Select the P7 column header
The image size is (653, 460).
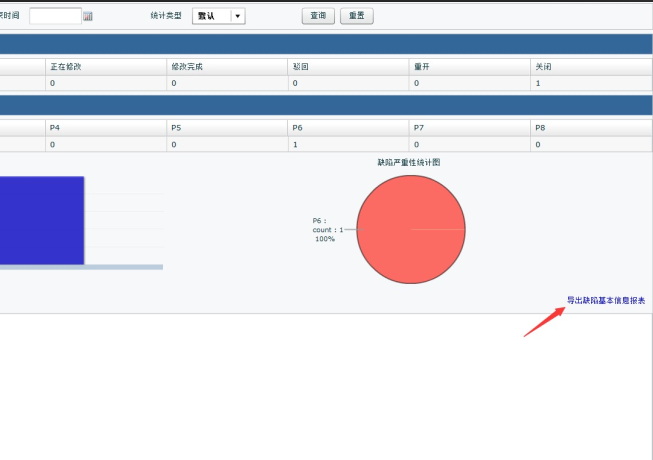click(x=419, y=128)
